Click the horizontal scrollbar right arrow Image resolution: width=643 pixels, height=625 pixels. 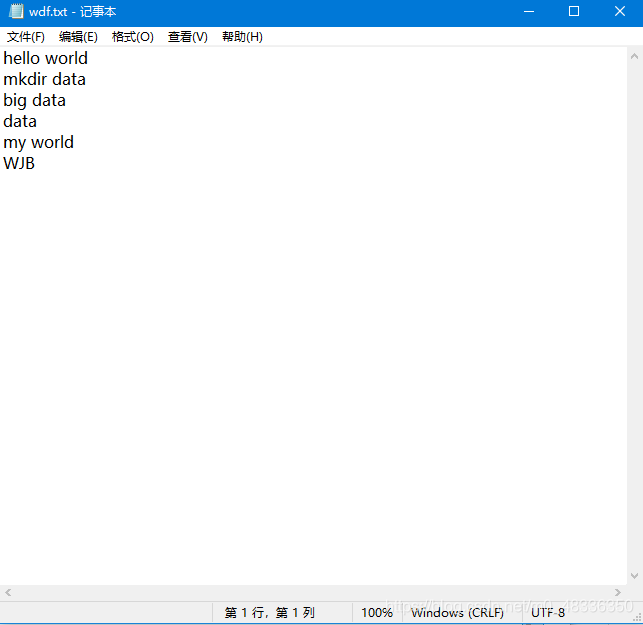click(x=618, y=592)
